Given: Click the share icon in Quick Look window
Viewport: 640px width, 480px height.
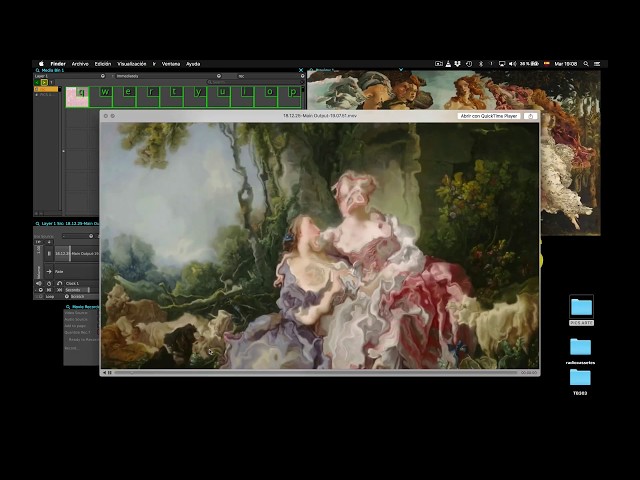Looking at the screenshot, I should click(x=530, y=116).
